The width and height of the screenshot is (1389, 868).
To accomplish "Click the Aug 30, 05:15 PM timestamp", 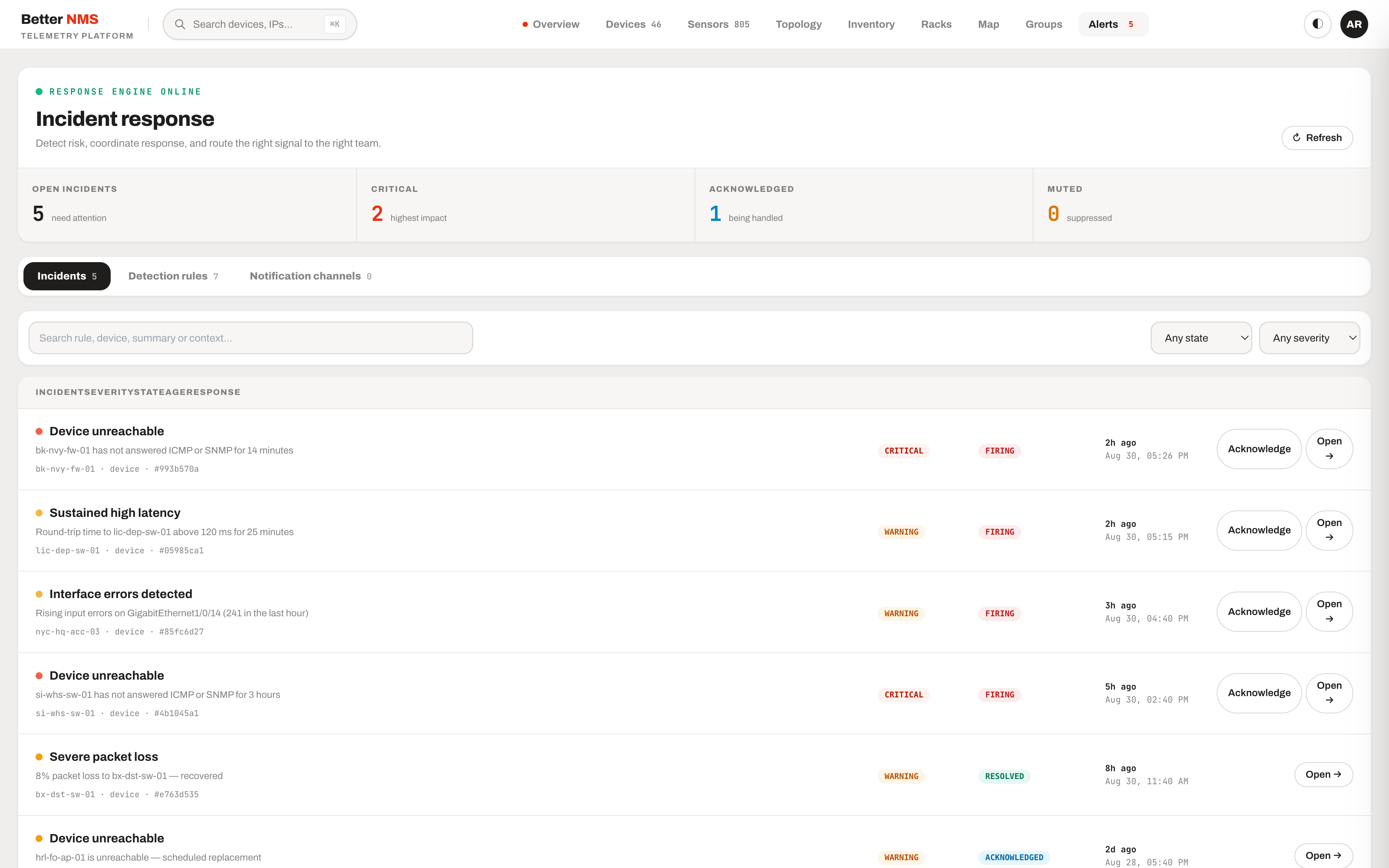I will 1146,537.
